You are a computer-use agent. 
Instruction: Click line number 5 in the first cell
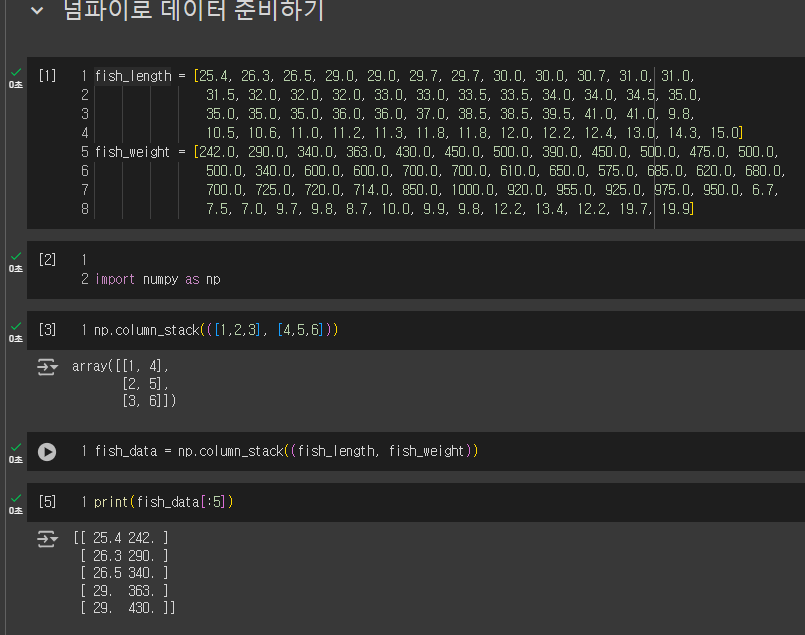point(85,152)
